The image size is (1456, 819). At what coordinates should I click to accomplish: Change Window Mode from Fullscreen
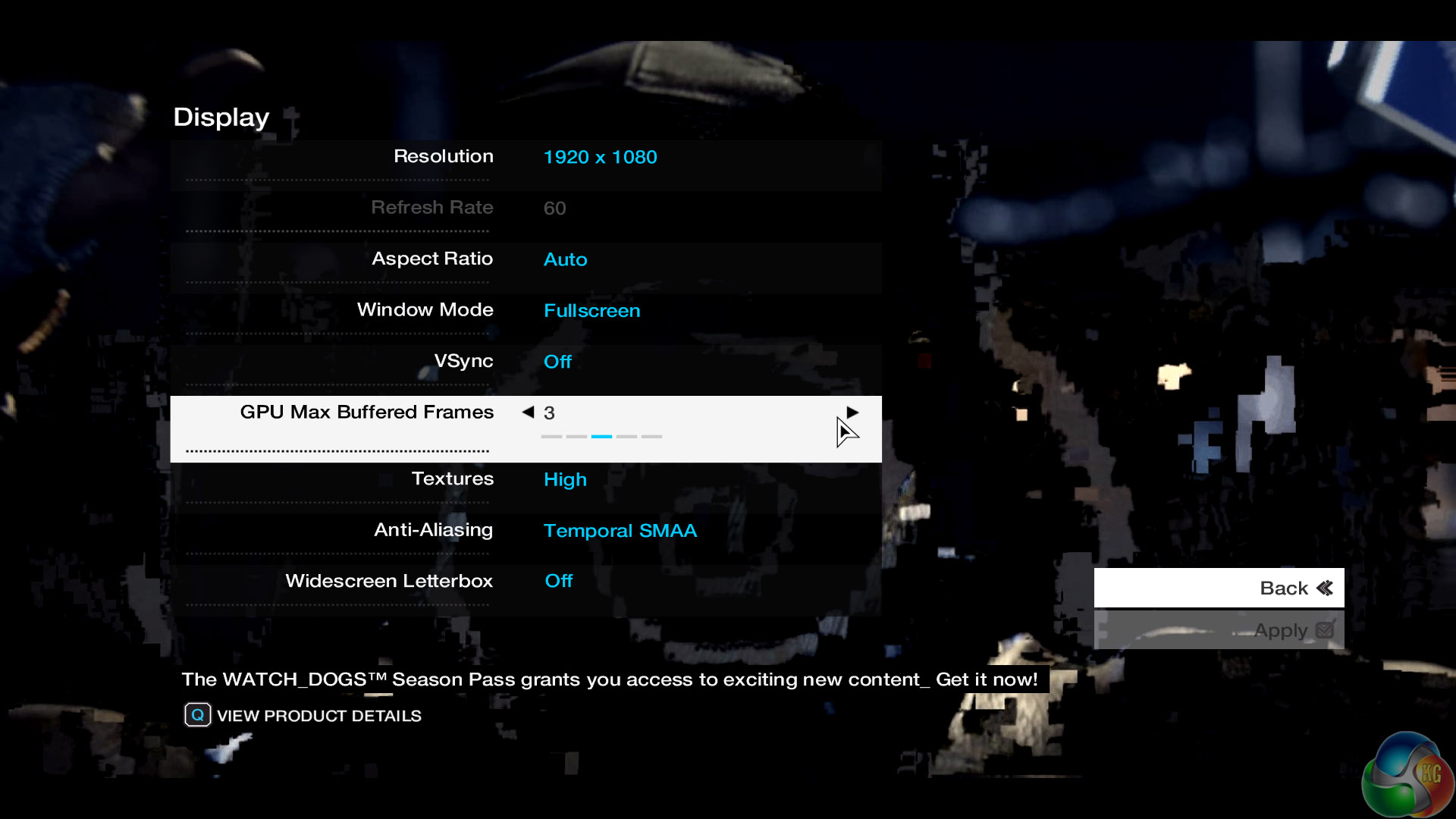tap(591, 311)
